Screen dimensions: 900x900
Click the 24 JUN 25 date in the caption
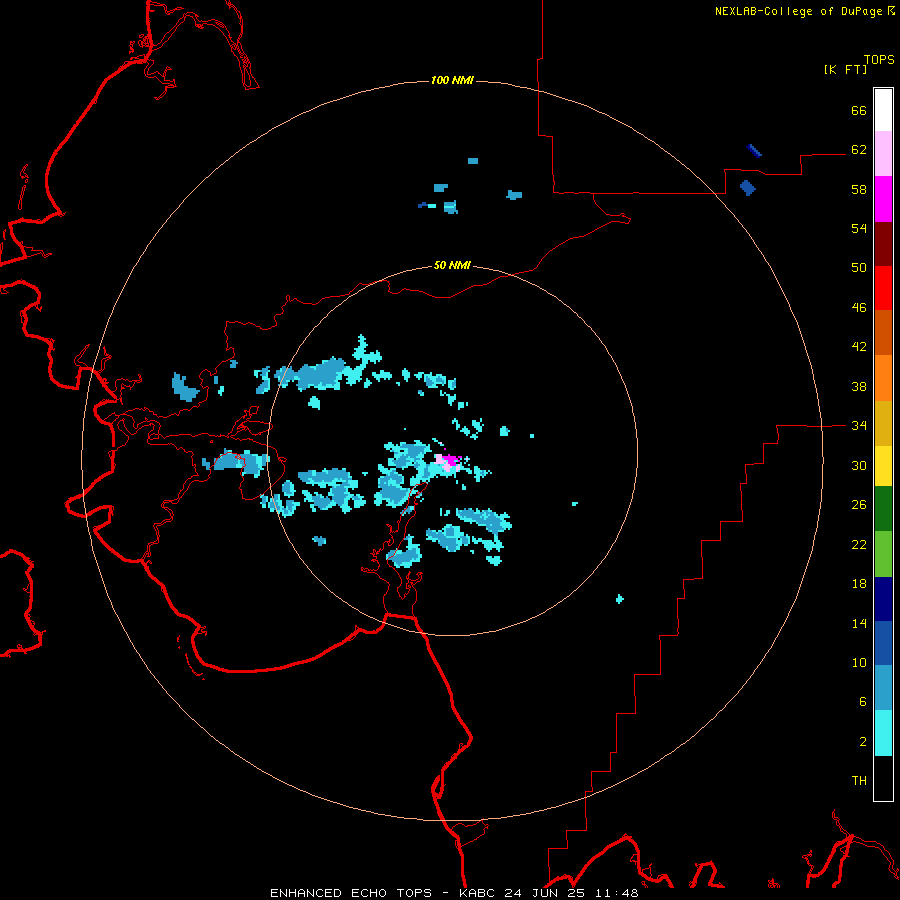pos(545,893)
